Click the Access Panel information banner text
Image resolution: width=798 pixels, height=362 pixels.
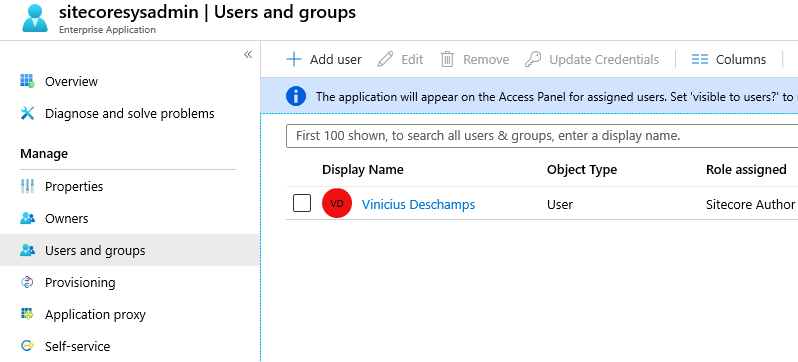556,96
